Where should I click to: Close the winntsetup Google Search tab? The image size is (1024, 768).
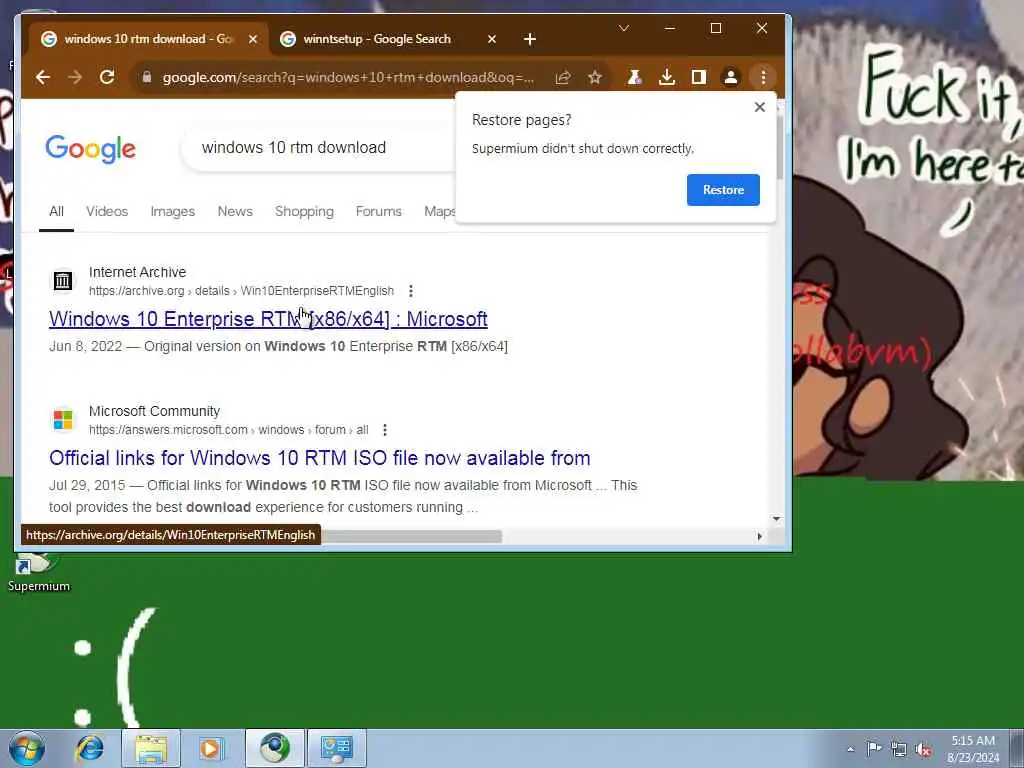[492, 39]
